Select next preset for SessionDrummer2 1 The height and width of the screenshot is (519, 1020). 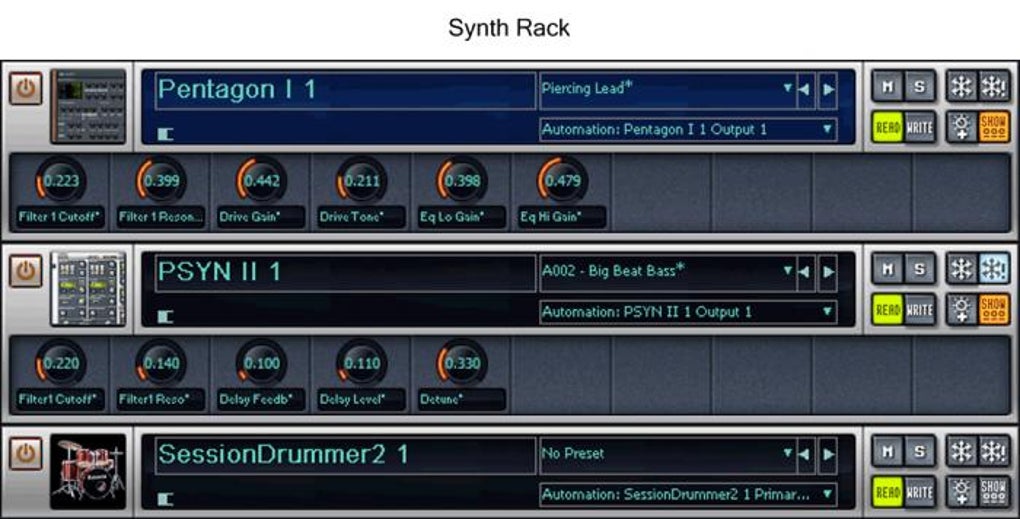827,455
